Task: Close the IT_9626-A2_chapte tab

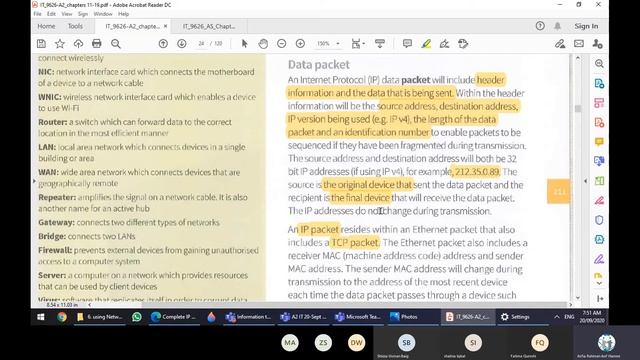Action: pyautogui.click(x=165, y=26)
